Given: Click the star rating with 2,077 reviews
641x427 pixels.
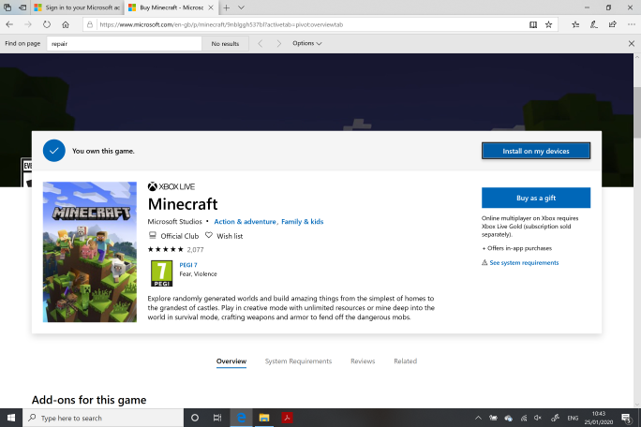Looking at the screenshot, I should click(x=175, y=249).
